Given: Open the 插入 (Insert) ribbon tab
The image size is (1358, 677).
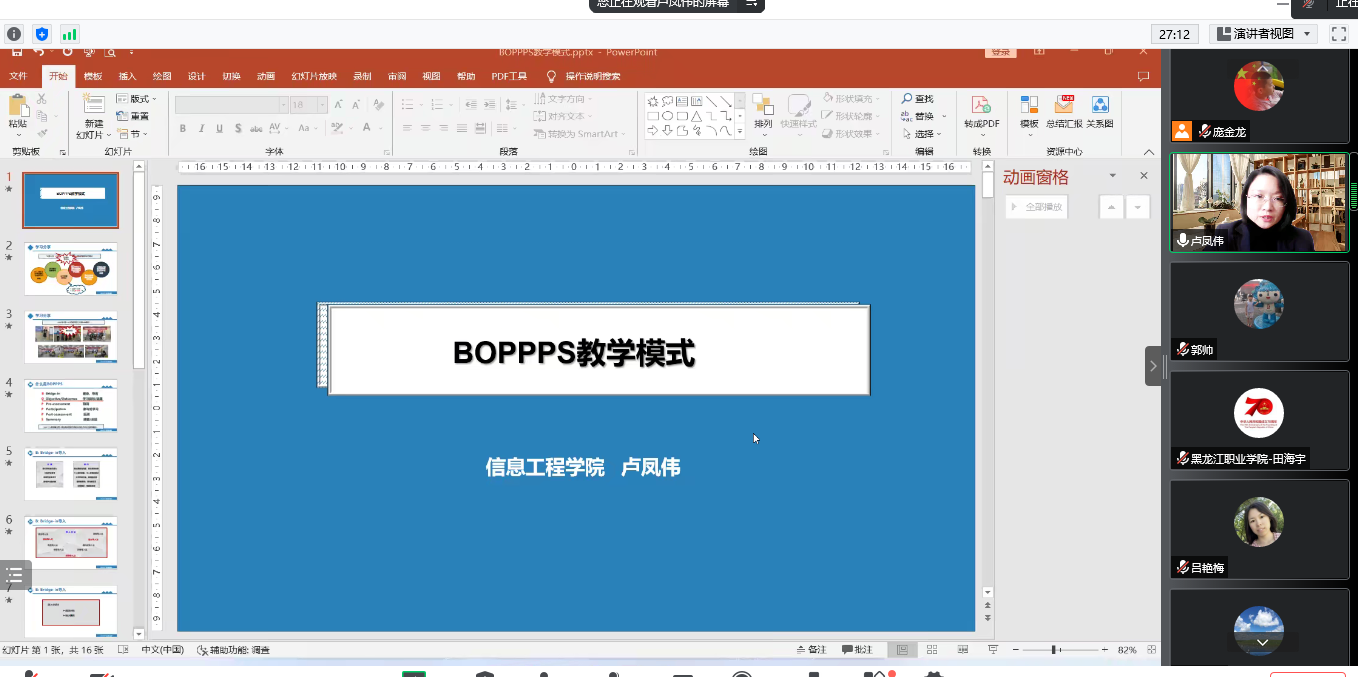Looking at the screenshot, I should click(x=127, y=76).
